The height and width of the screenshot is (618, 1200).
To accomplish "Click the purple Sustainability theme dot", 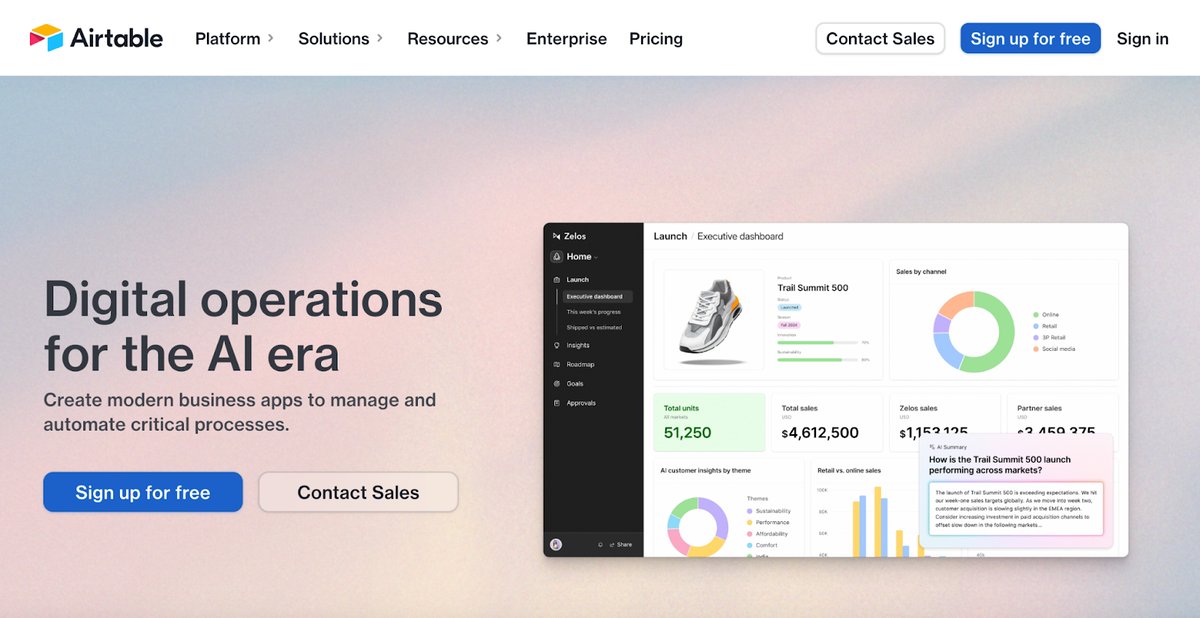I will [749, 510].
